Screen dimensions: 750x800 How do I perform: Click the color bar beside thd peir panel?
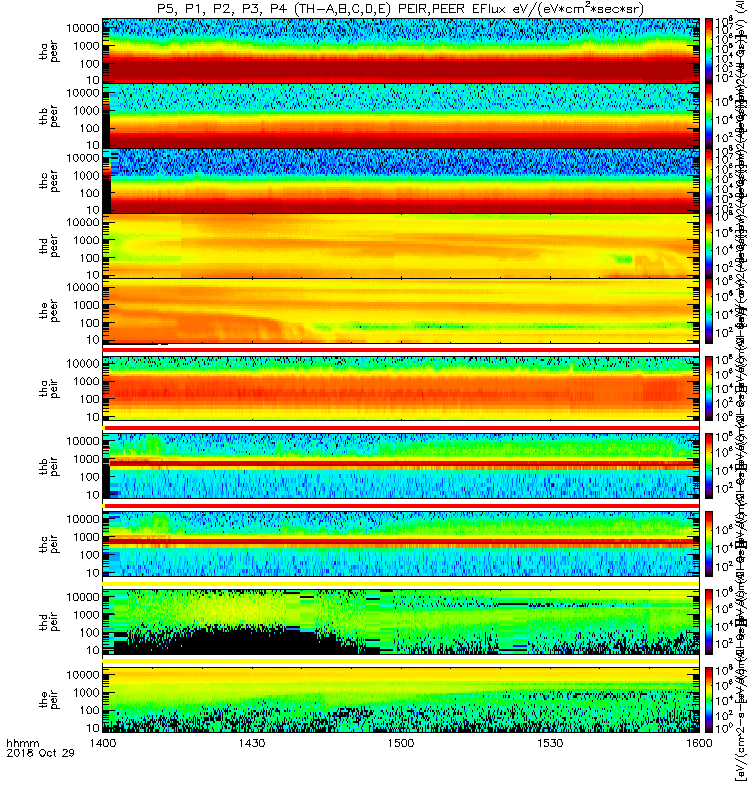click(x=709, y=621)
